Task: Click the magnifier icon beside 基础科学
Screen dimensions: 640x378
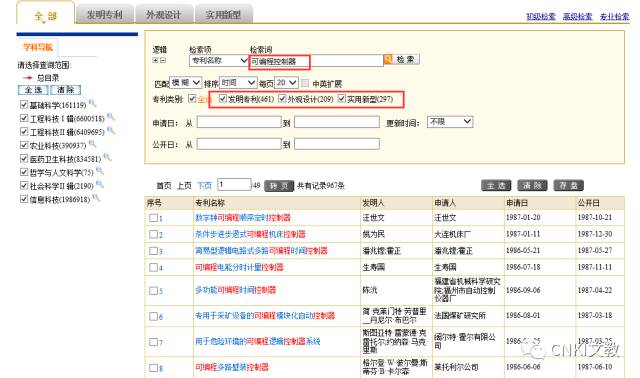Action: tap(93, 104)
